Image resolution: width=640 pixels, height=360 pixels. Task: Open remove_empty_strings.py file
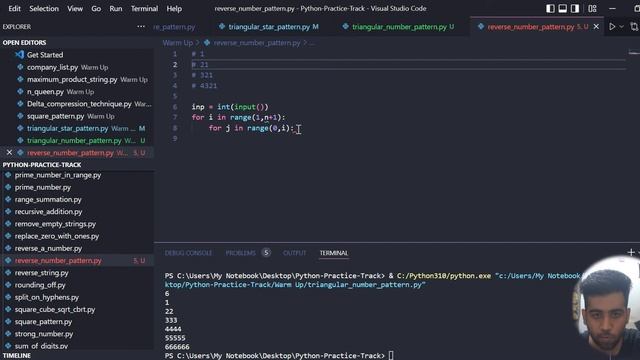pyautogui.click(x=55, y=224)
